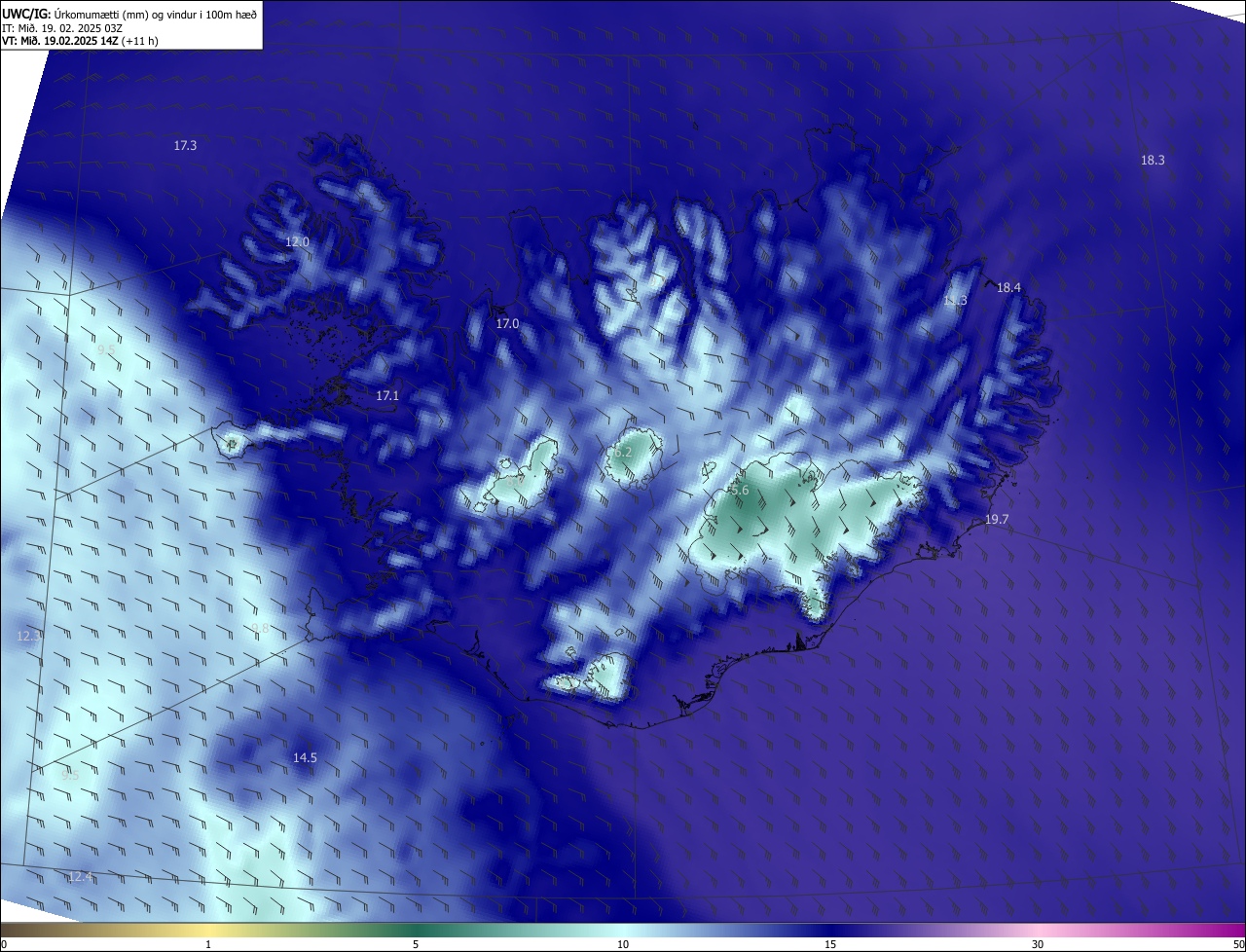Screen dimensions: 1246x952
Task: Click the '50' tick on the legend
Action: 1238,944
